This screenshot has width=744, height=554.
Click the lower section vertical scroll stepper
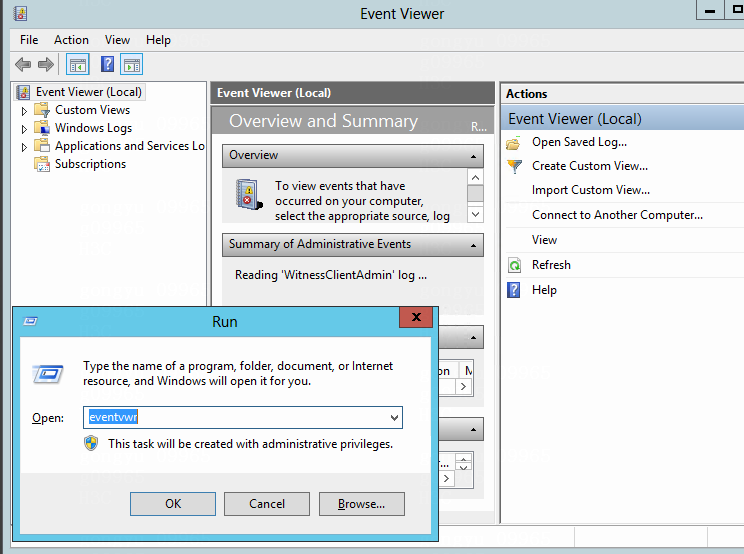pos(464,462)
